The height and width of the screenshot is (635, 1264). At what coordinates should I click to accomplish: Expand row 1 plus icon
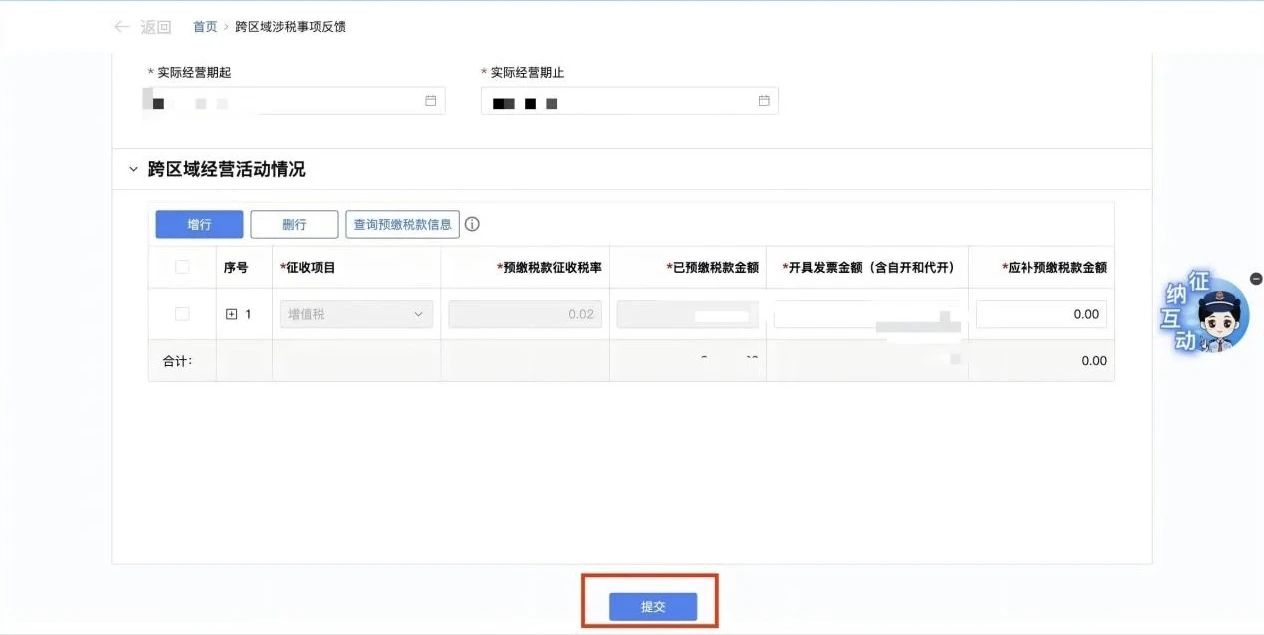click(232, 314)
